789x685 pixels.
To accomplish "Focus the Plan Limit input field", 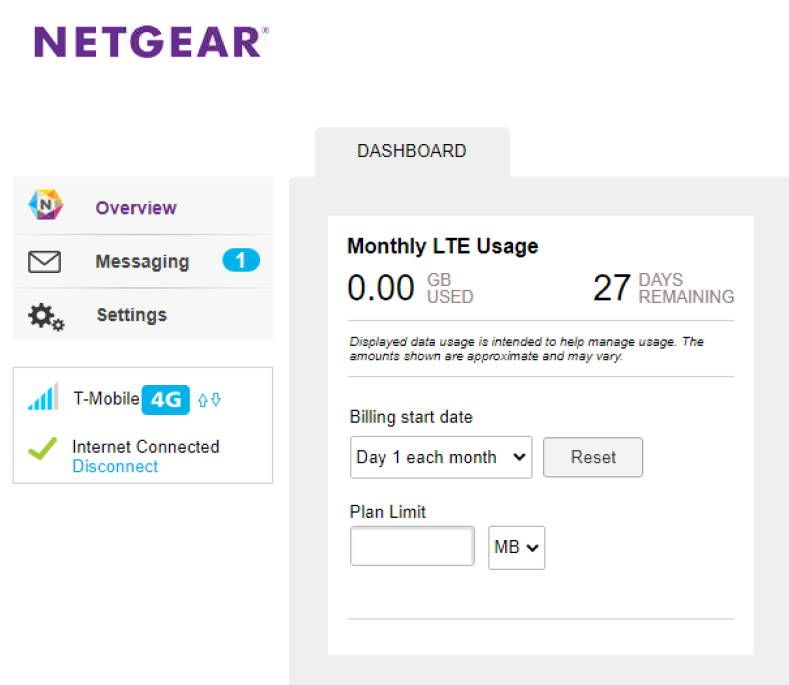I will point(412,546).
